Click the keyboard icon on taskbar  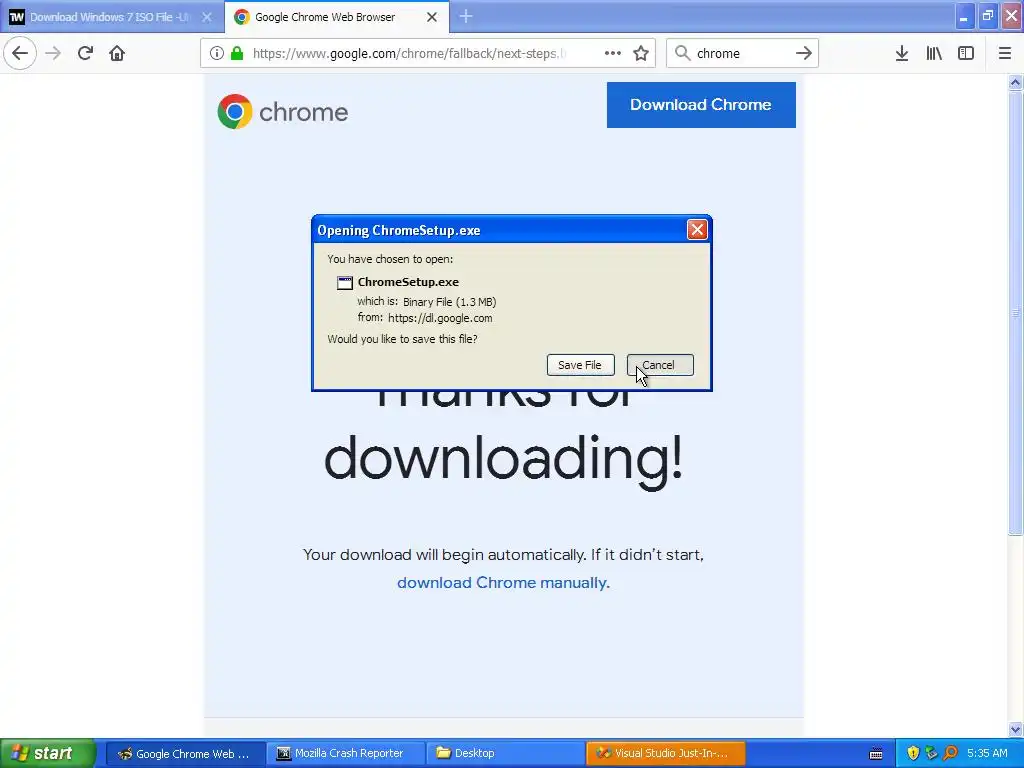coord(876,754)
